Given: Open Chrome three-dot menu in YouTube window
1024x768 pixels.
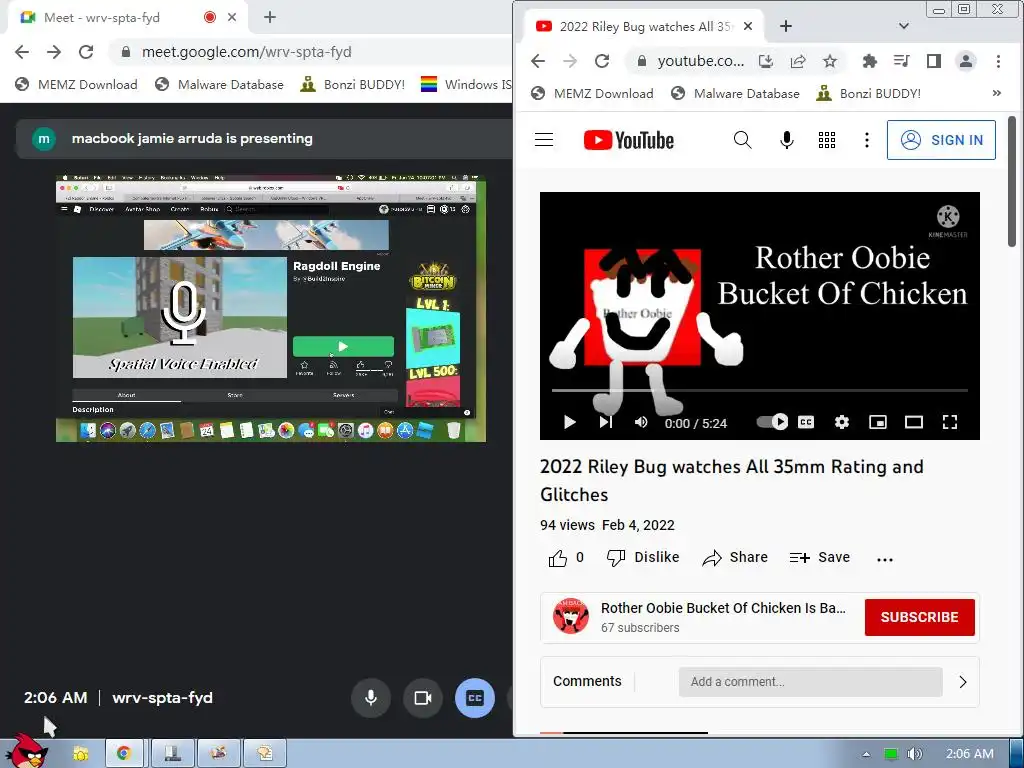Looking at the screenshot, I should 998,61.
